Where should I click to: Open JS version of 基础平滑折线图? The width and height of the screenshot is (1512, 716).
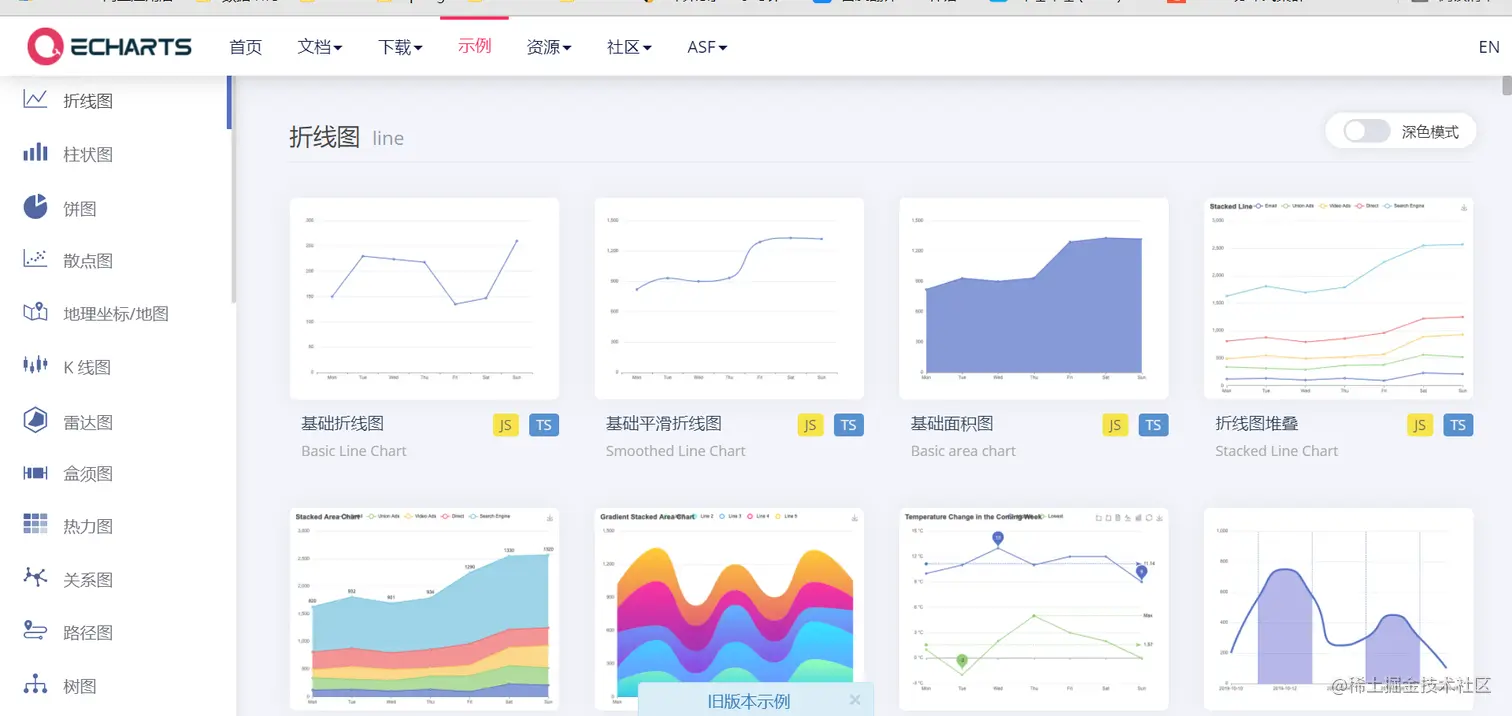tap(810, 425)
